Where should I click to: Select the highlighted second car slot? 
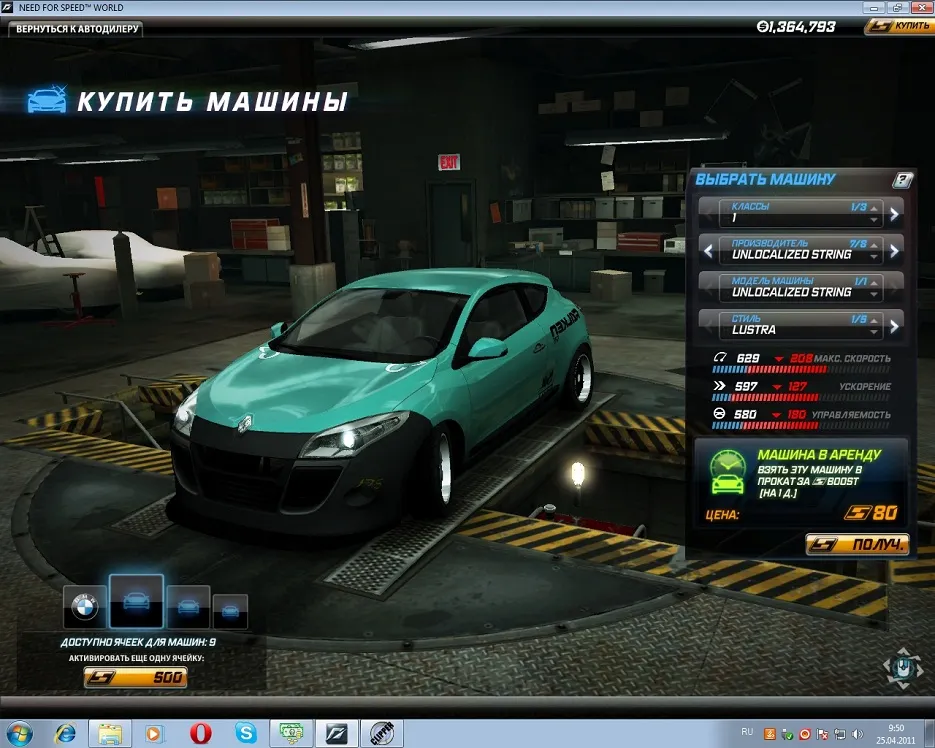[x=136, y=601]
